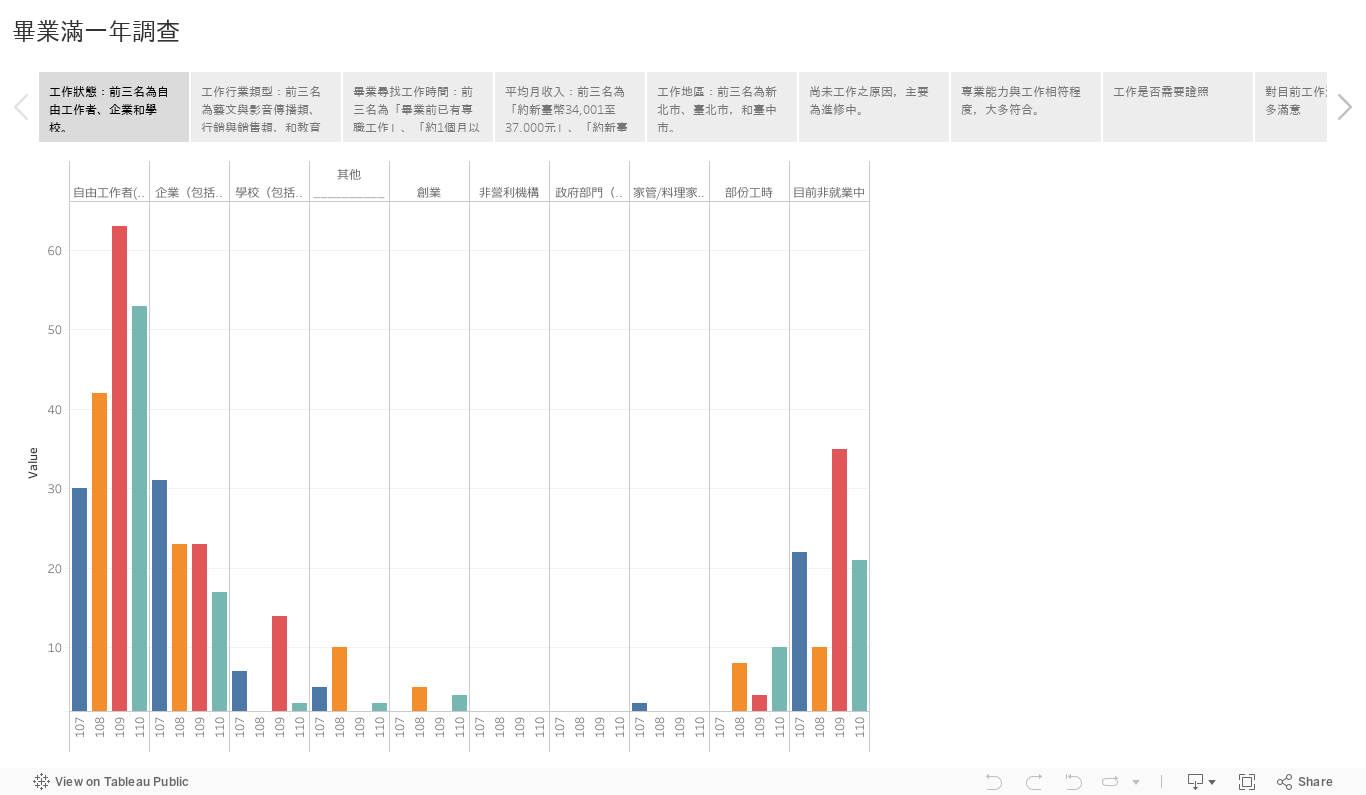Click teal 110 bar under 目前非就業中
Screen dimensions: 1366x795
tap(859, 635)
